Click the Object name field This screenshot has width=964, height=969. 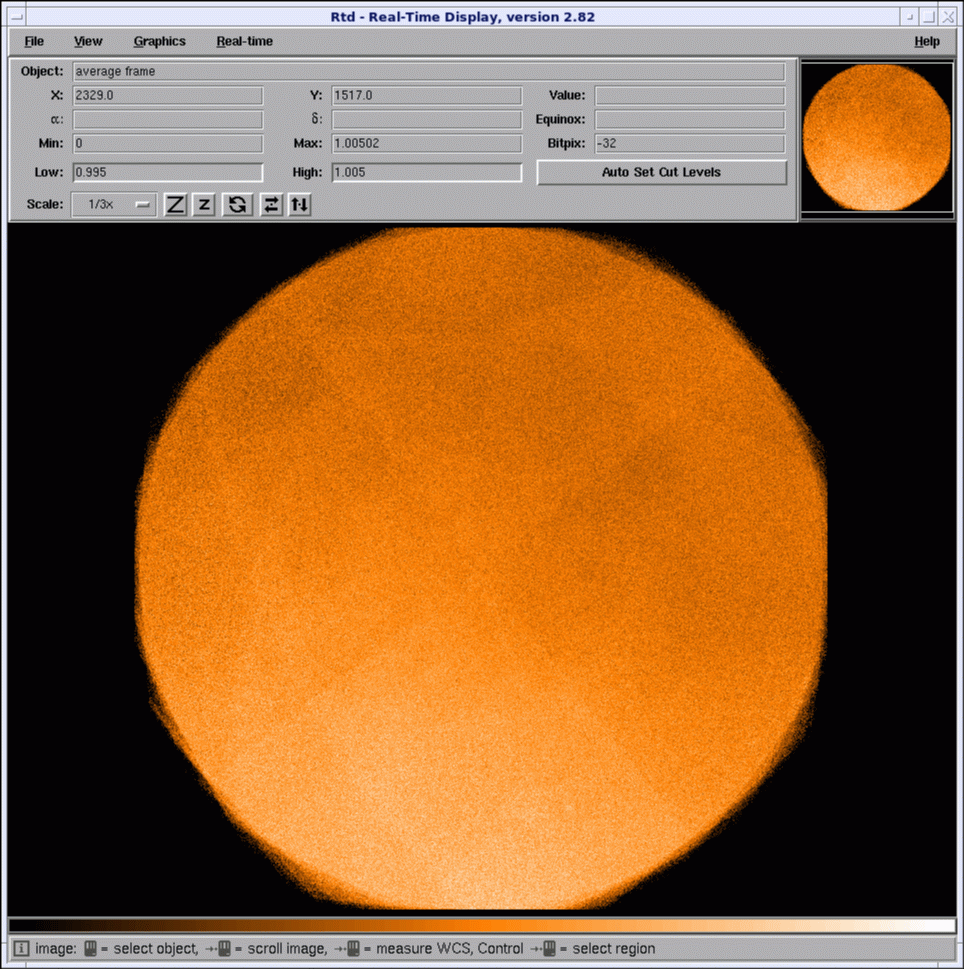pos(429,72)
